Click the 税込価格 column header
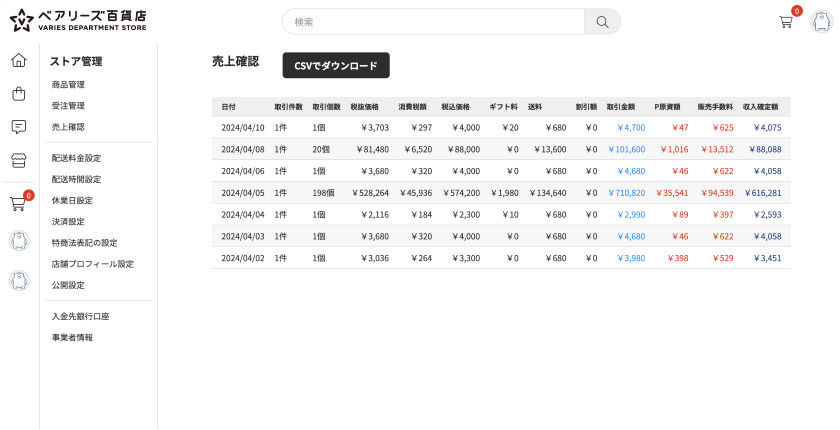840x430 pixels. (x=455, y=107)
